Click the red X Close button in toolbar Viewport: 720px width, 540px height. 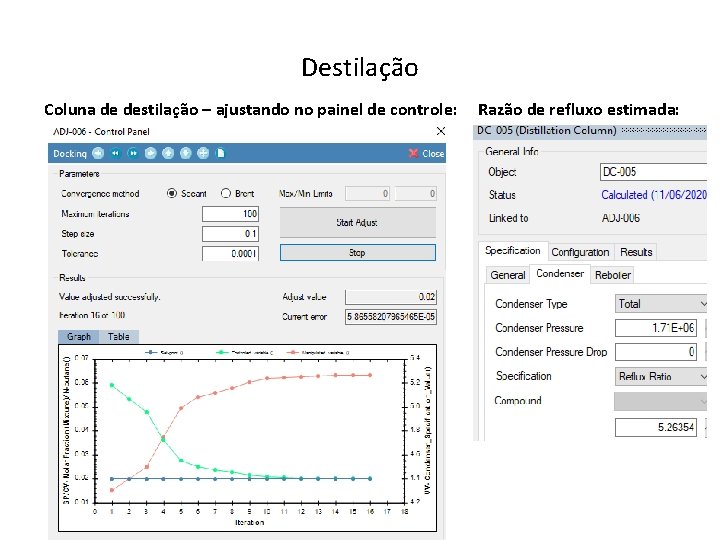426,153
